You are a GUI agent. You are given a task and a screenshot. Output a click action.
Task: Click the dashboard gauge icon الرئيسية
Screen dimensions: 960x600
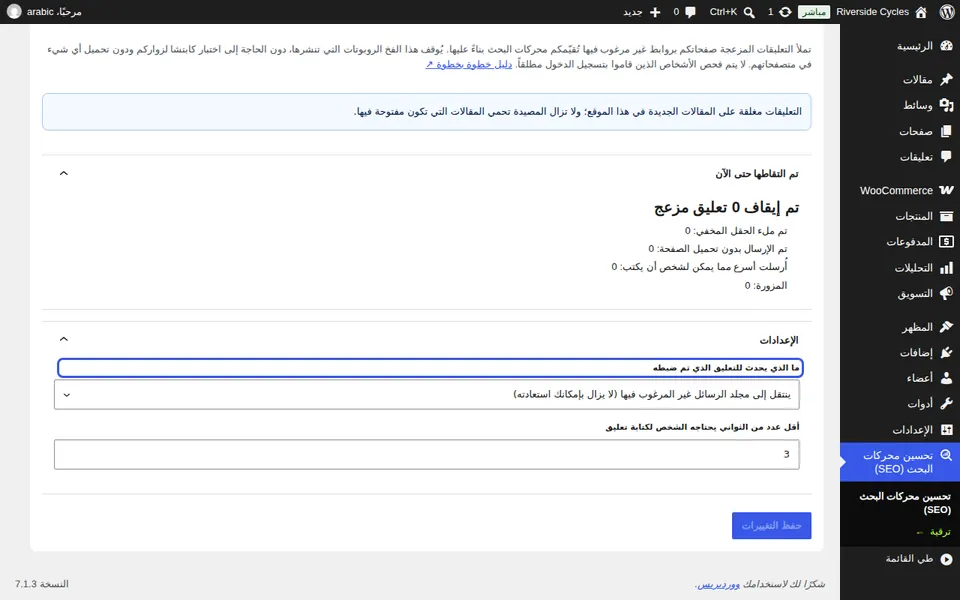(947, 46)
